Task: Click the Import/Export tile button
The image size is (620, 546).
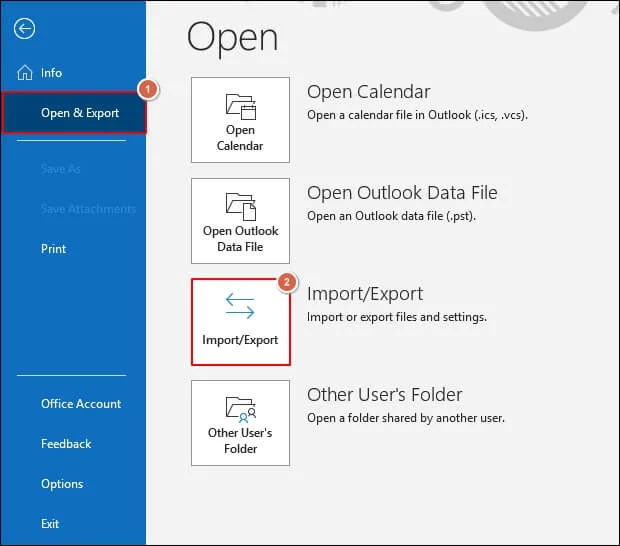Action: coord(240,322)
